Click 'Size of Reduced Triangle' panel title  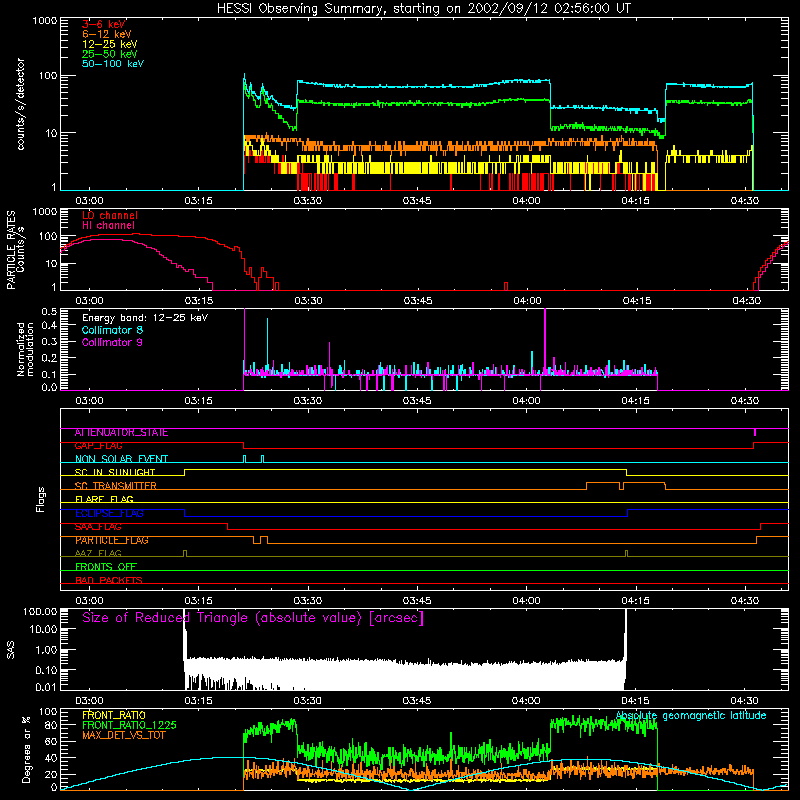253,618
